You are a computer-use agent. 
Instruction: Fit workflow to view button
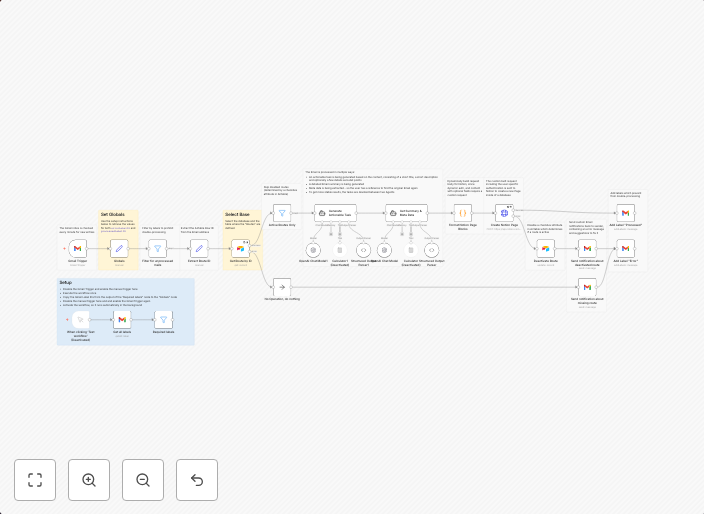[35, 480]
